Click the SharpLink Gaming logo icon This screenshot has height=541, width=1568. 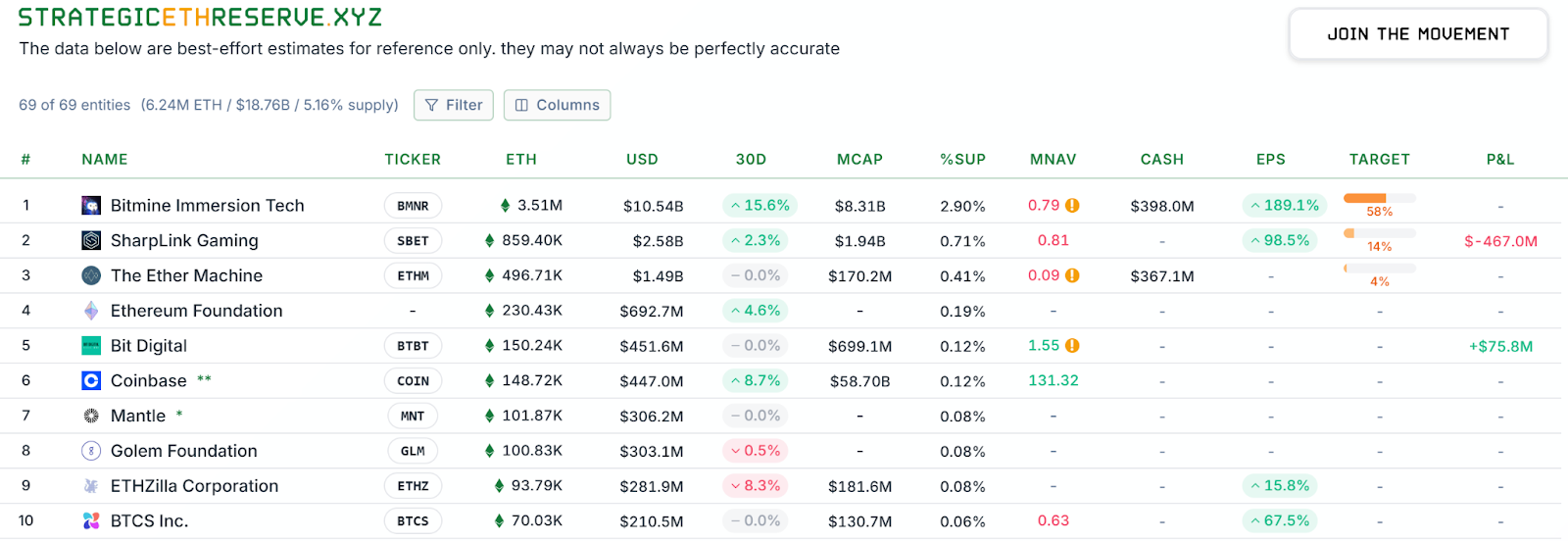(91, 241)
